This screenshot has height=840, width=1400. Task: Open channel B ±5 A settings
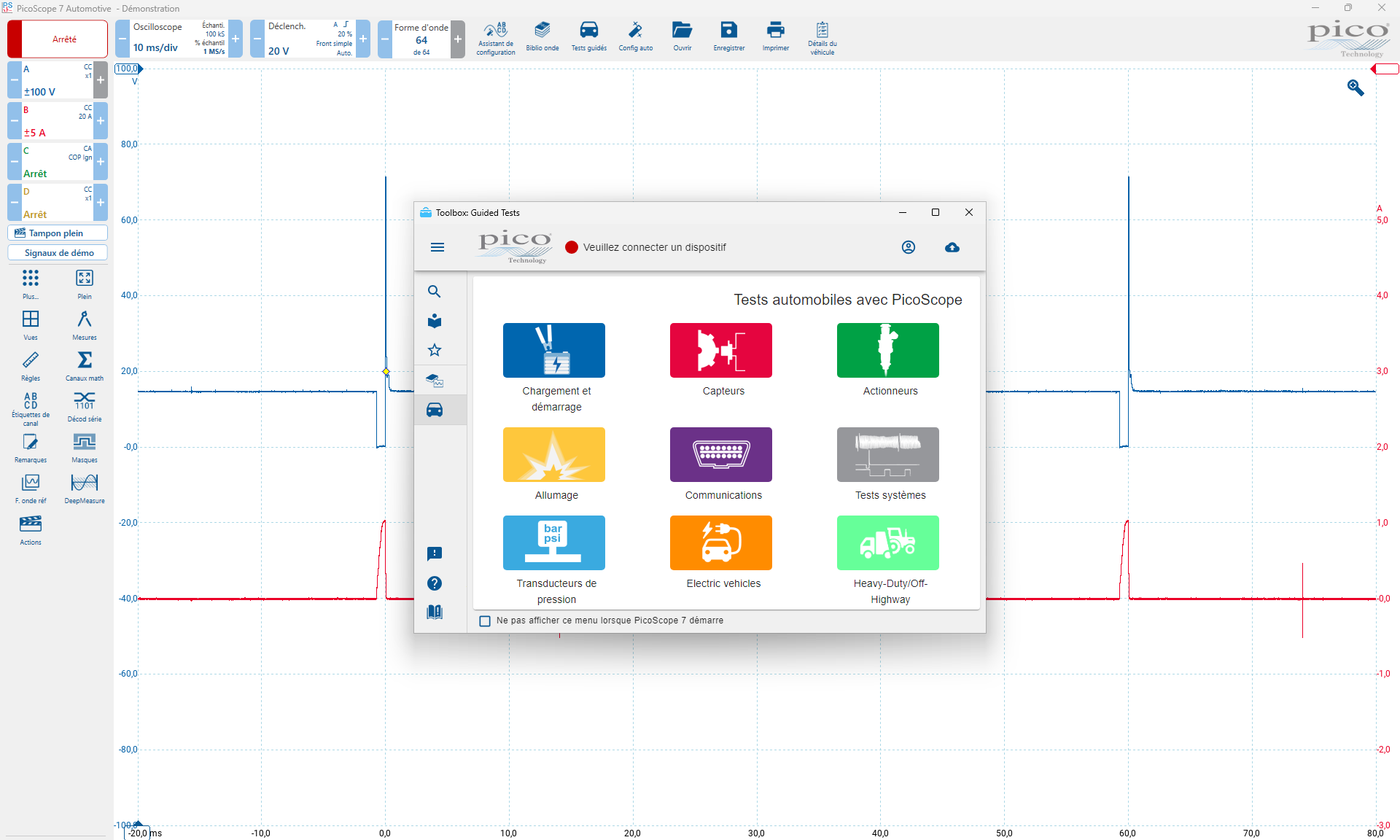(x=58, y=121)
